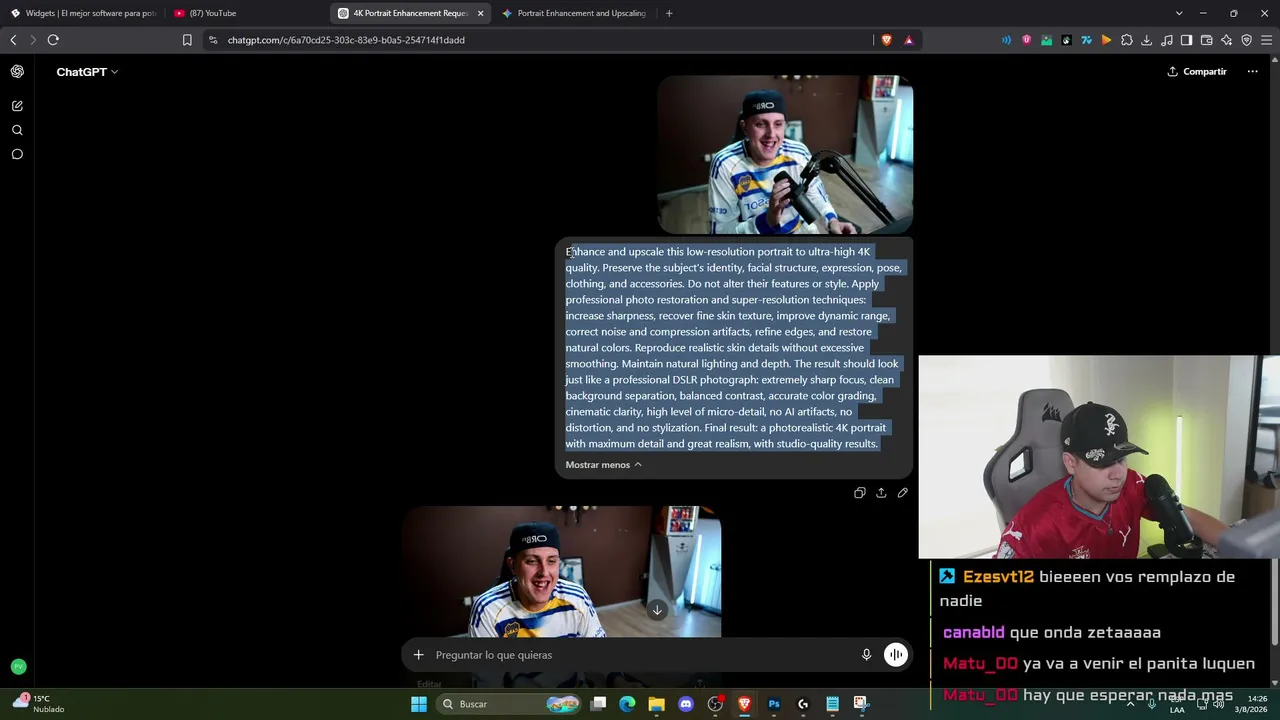The image size is (1280, 720).
Task: Open OBS Studio from the taskbar
Action: point(715,704)
